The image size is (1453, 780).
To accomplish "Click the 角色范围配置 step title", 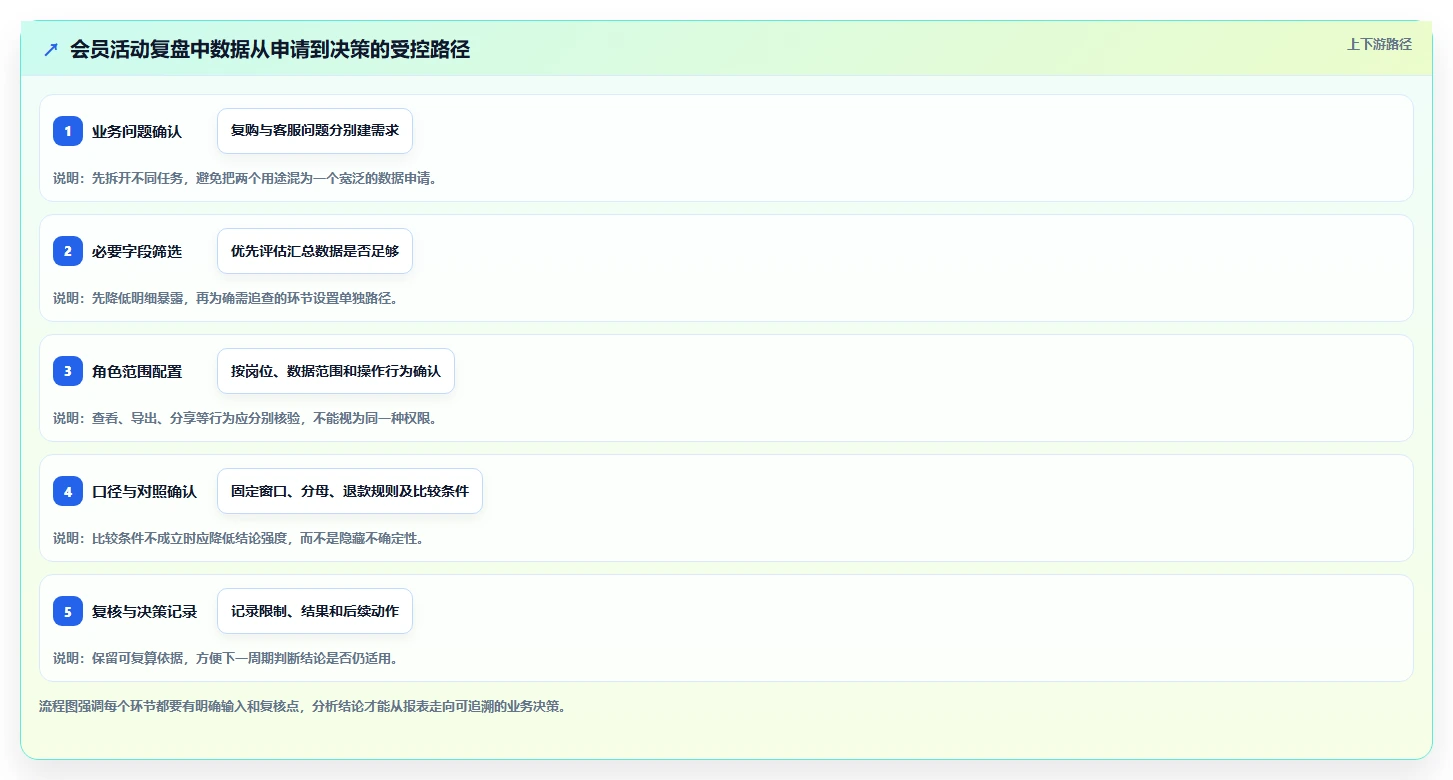I will coord(137,371).
